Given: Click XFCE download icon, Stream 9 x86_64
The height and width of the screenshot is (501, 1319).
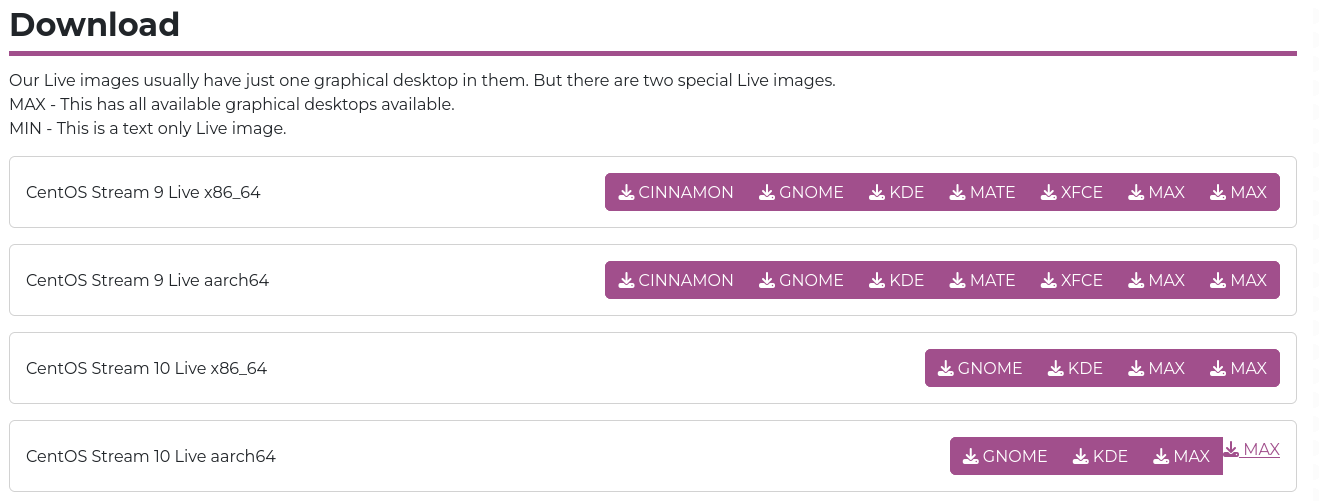Looking at the screenshot, I should (1049, 192).
